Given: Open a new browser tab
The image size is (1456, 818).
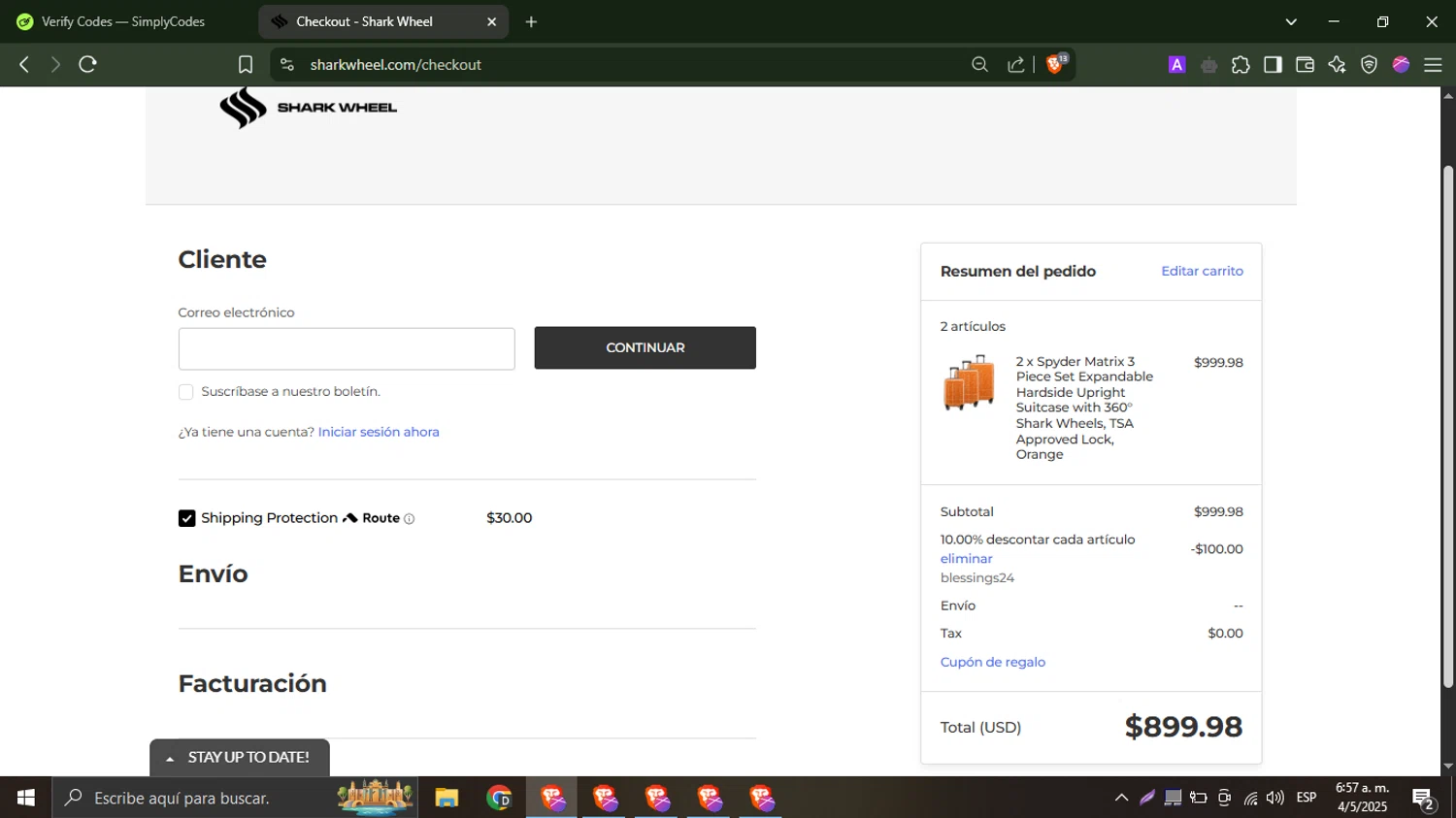Looking at the screenshot, I should 531,21.
